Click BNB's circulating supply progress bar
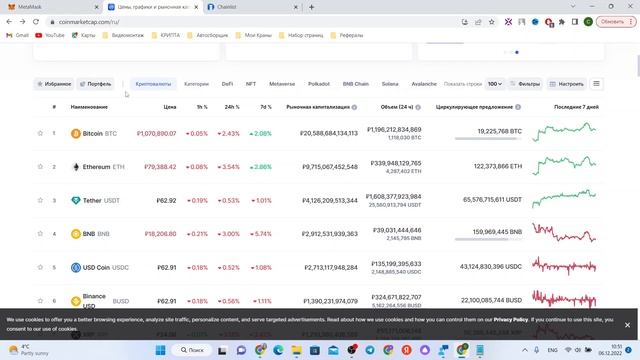 (x=488, y=239)
